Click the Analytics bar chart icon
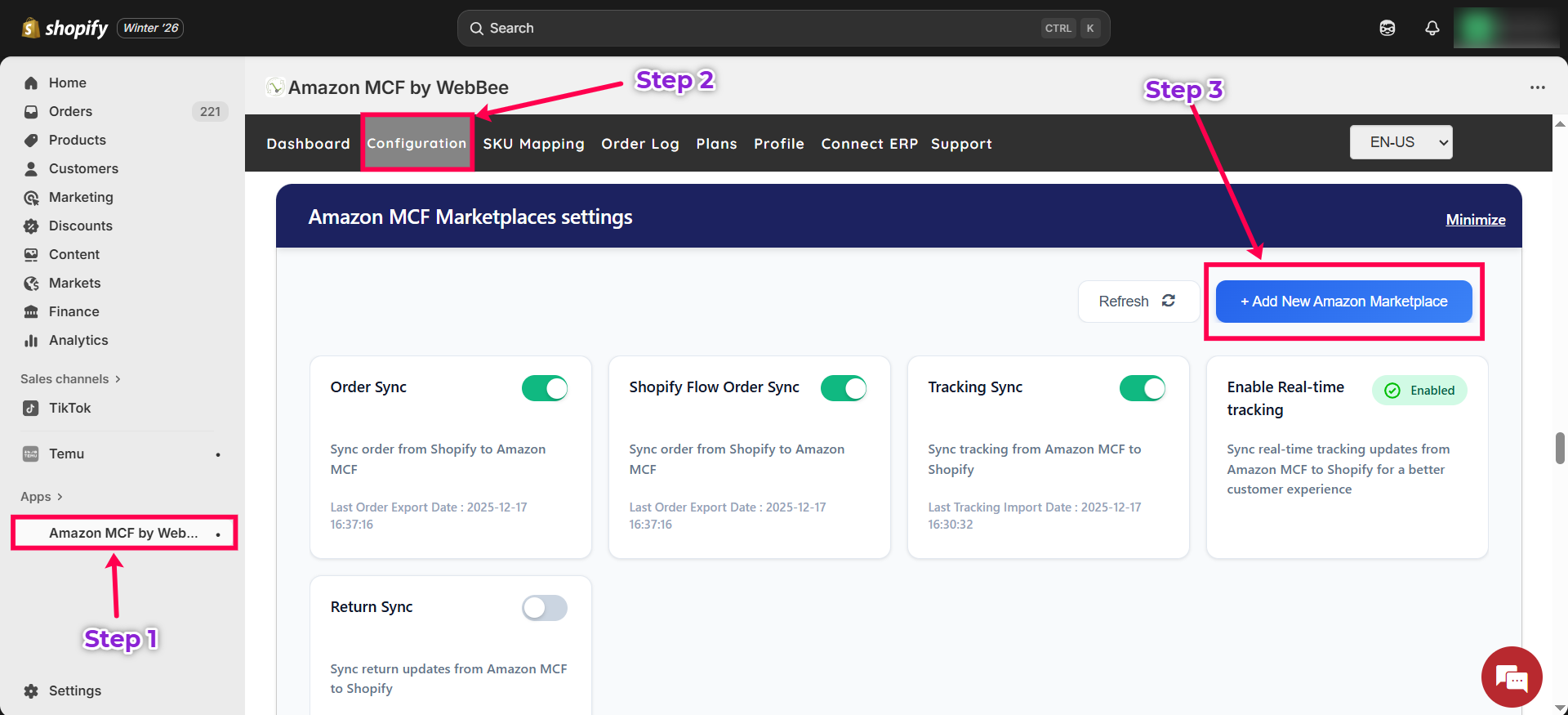 coord(31,341)
